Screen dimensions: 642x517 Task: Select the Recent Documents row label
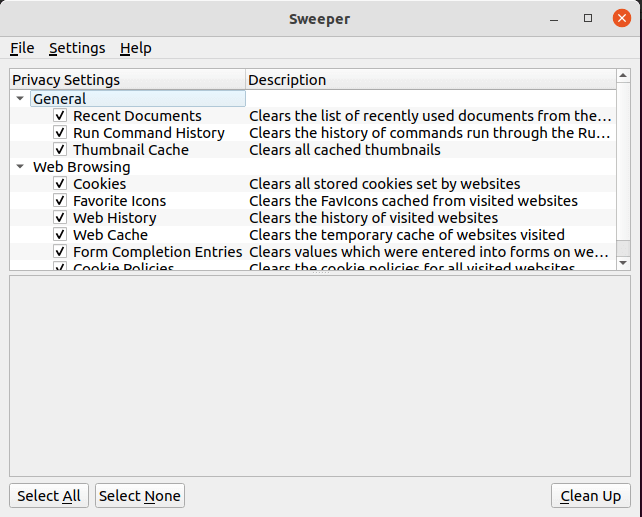pyautogui.click(x=137, y=116)
